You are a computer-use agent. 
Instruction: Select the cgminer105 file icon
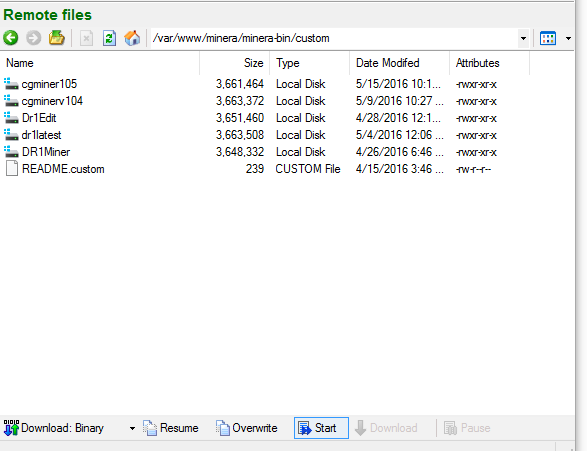11,84
